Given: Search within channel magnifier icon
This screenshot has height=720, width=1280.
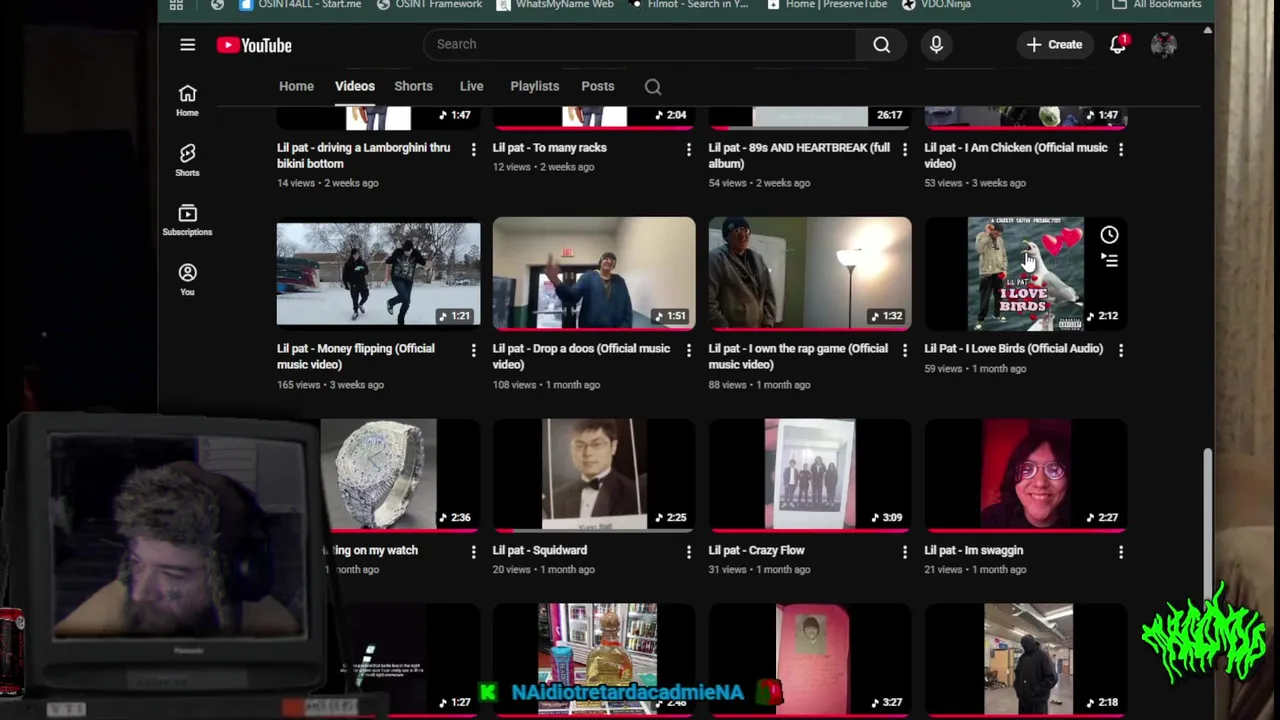Looking at the screenshot, I should (x=653, y=87).
